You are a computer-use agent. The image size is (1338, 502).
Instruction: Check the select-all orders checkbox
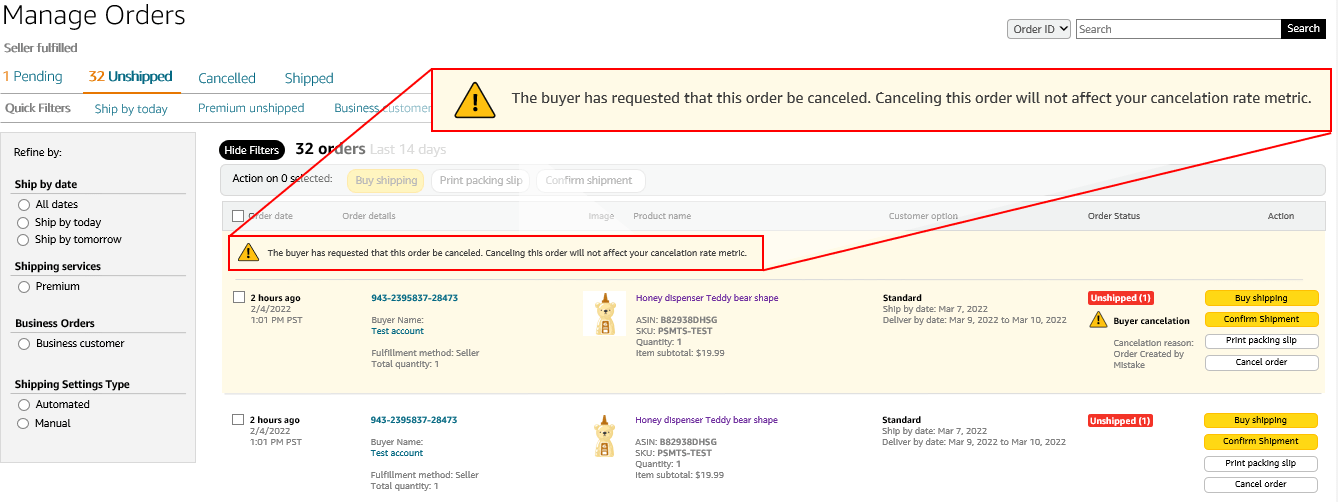[x=238, y=216]
